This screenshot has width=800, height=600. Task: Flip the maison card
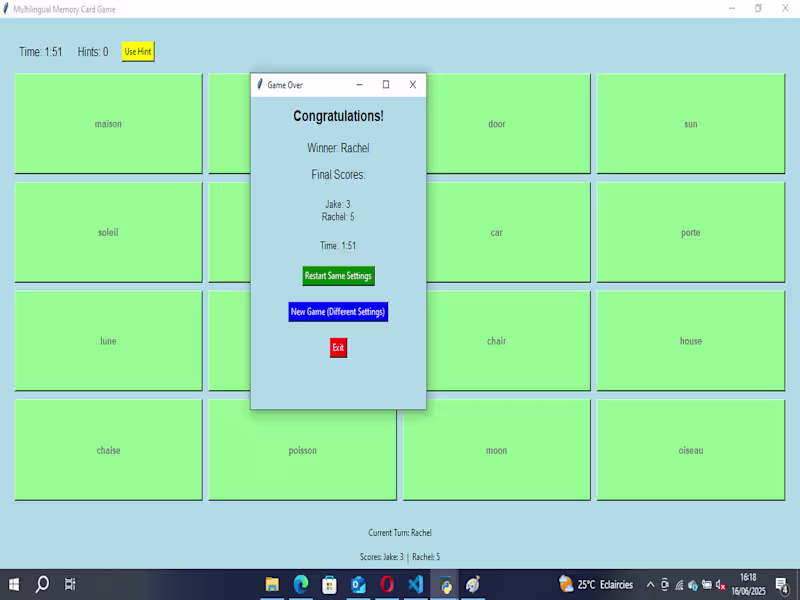107,123
